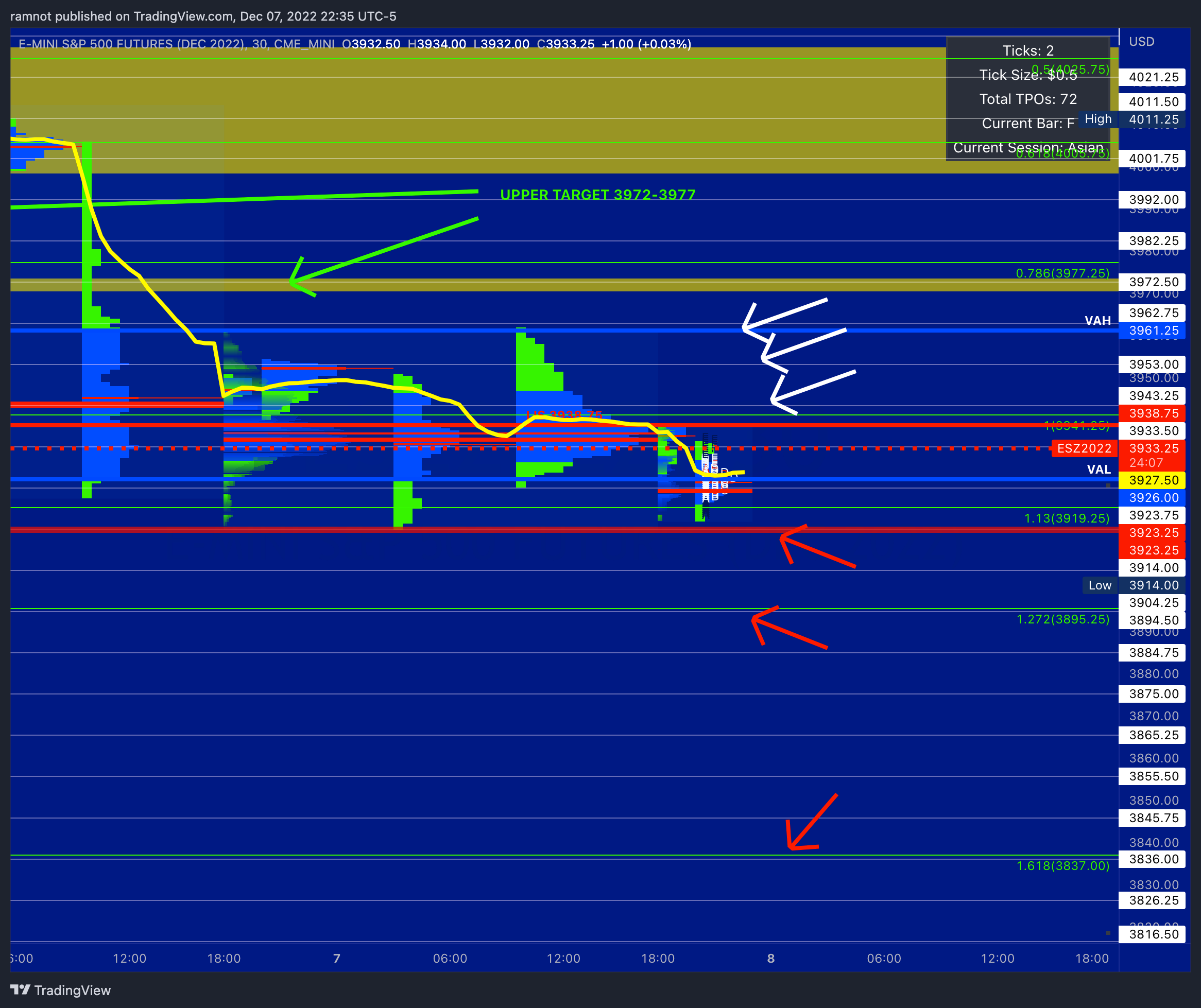Click the 0.786(3977.25) fib level label
This screenshot has height=1008, width=1201.
[1062, 273]
